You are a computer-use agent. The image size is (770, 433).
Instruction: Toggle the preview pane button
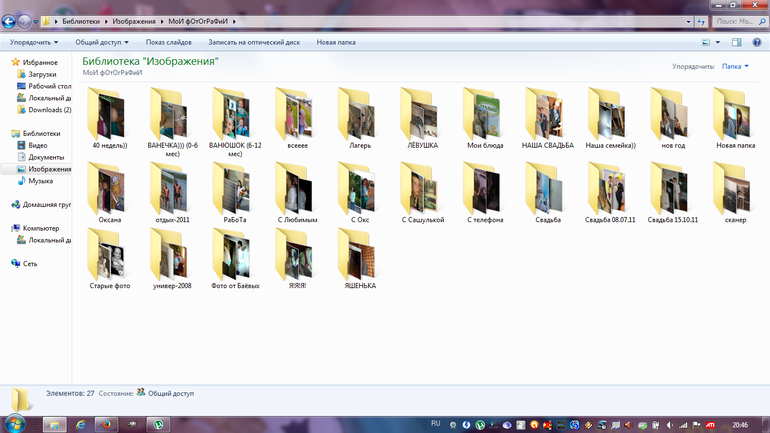point(736,43)
